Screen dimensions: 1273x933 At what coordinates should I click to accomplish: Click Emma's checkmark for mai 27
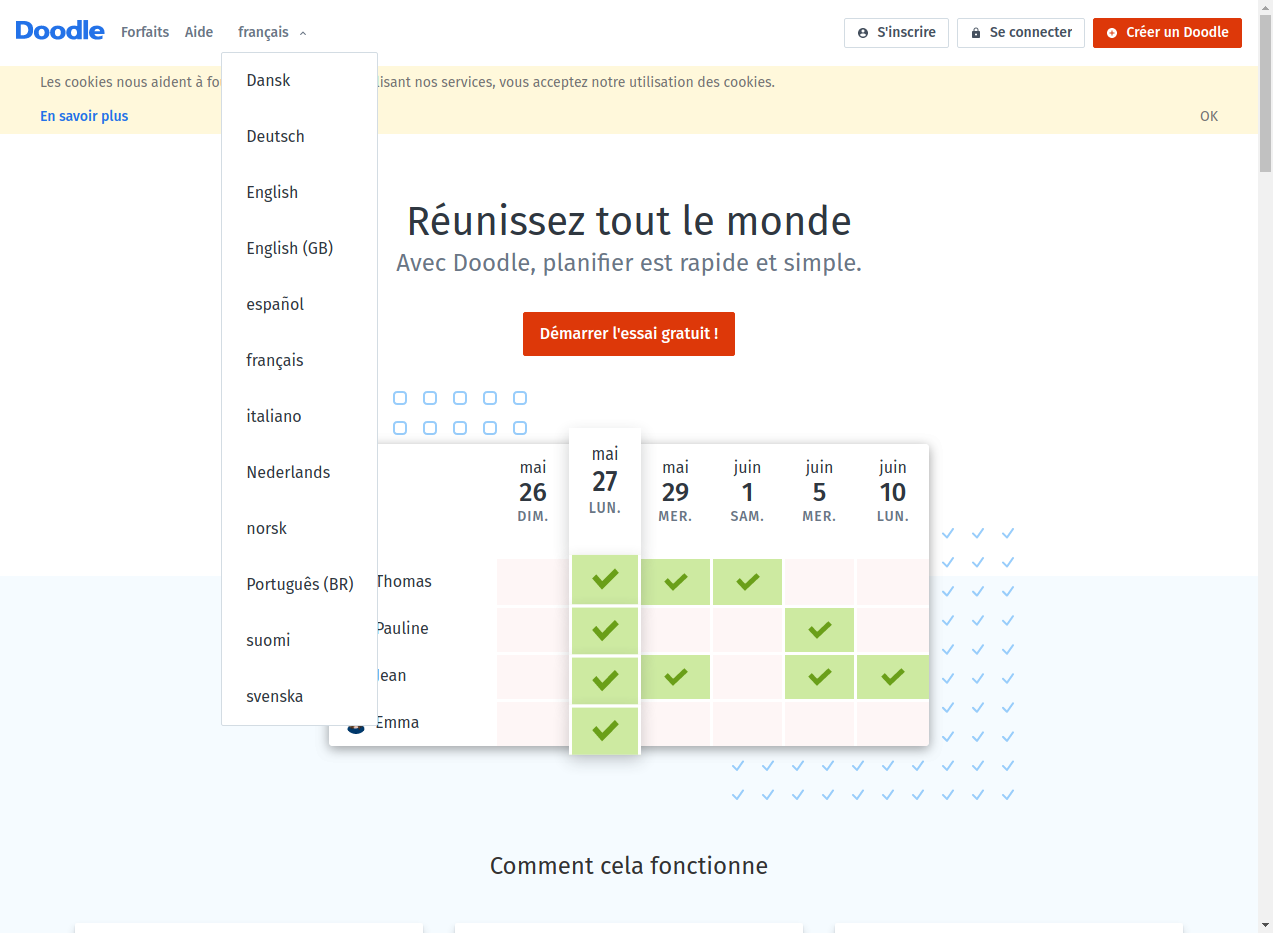(x=605, y=731)
